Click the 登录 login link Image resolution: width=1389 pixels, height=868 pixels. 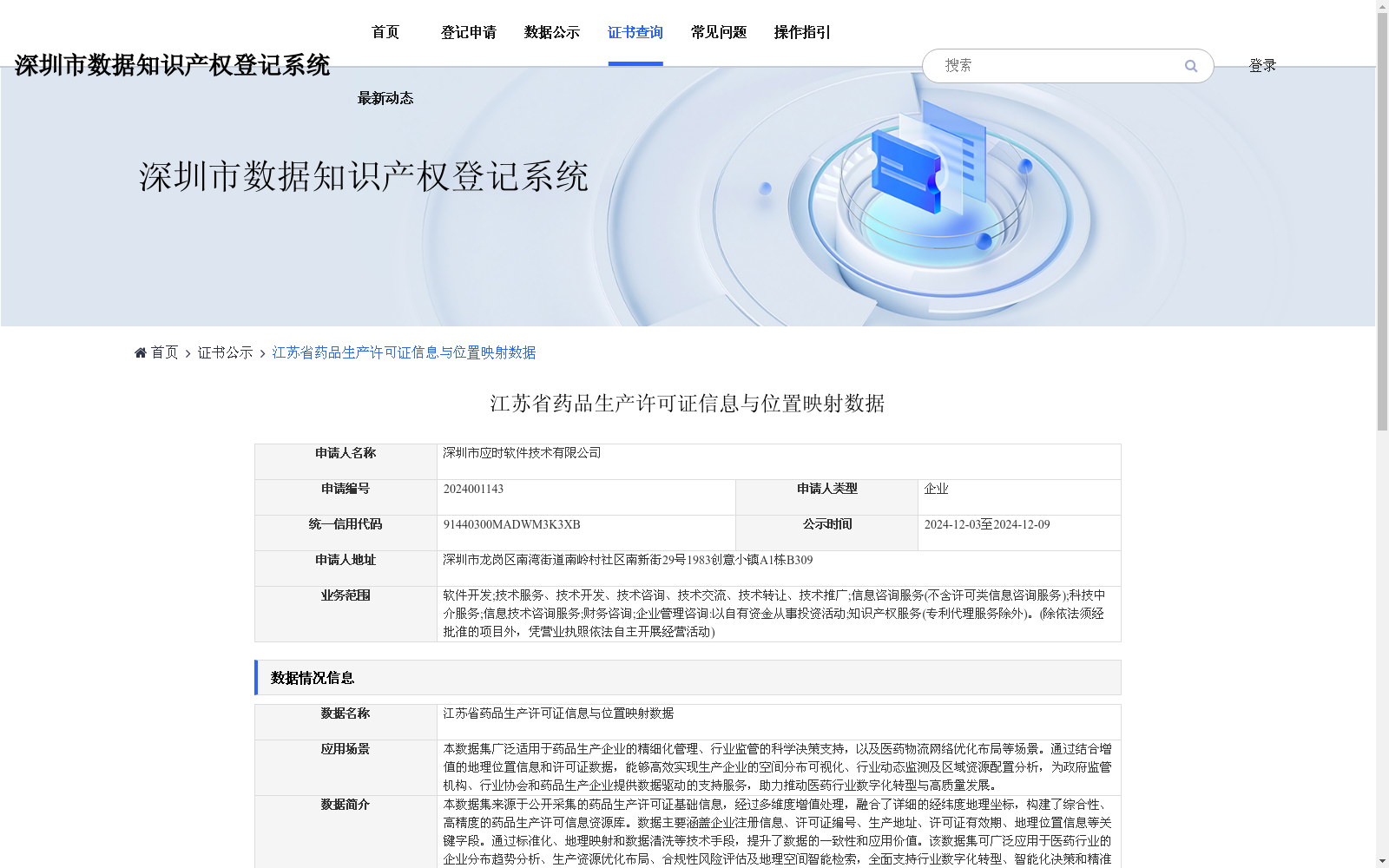(1262, 66)
